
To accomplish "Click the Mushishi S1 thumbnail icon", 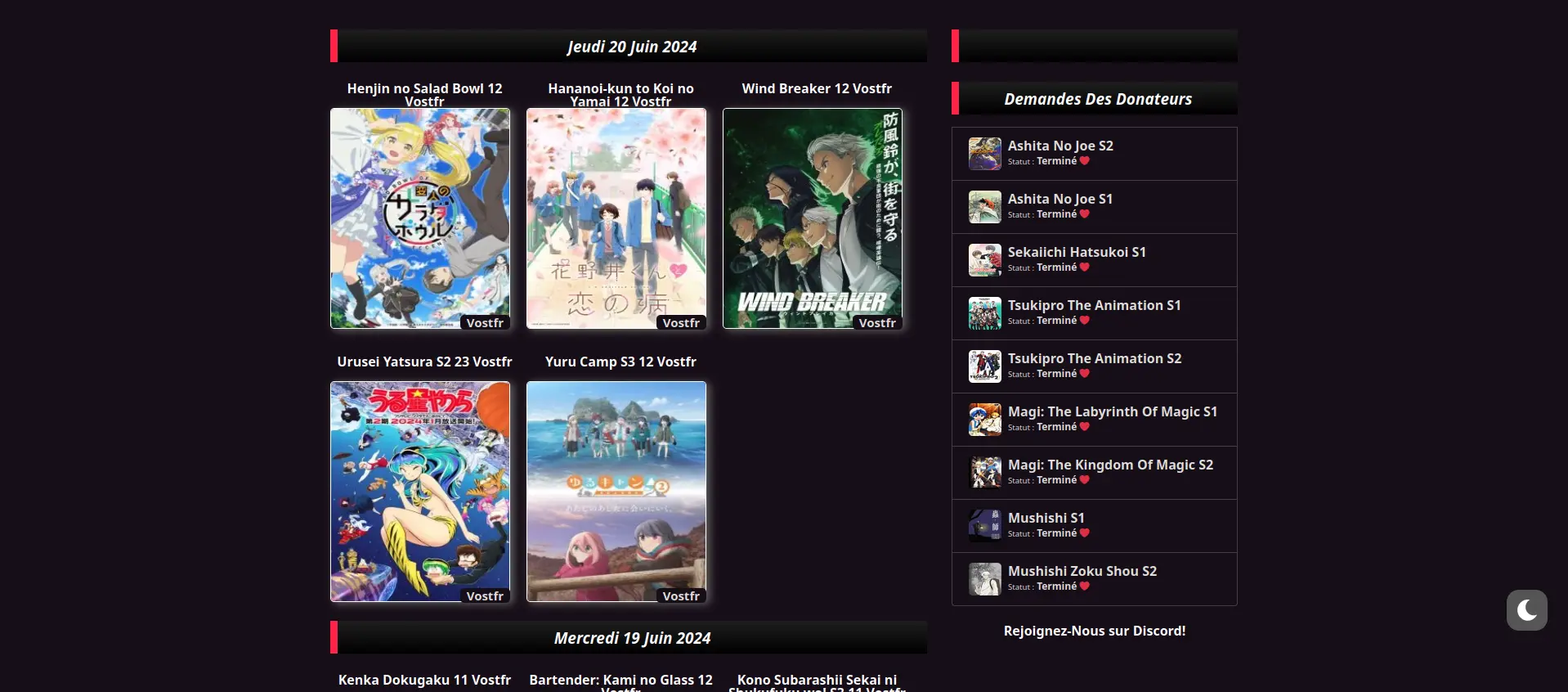I will coord(984,526).
